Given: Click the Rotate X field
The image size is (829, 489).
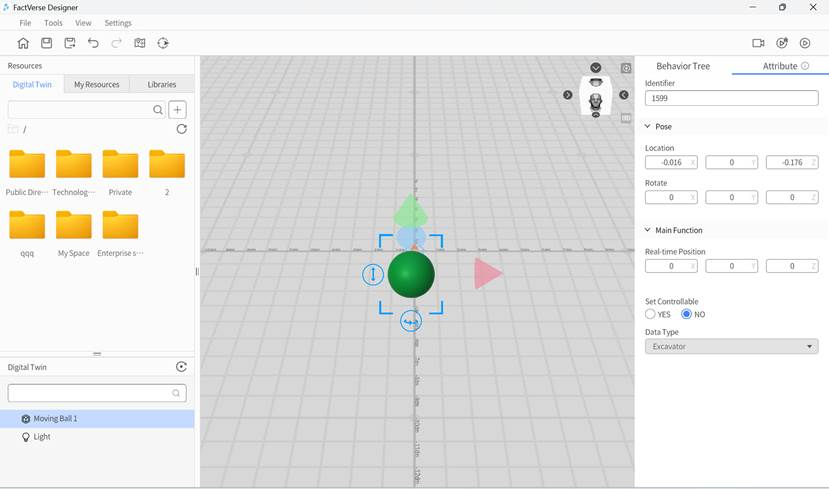Looking at the screenshot, I should coord(671,197).
